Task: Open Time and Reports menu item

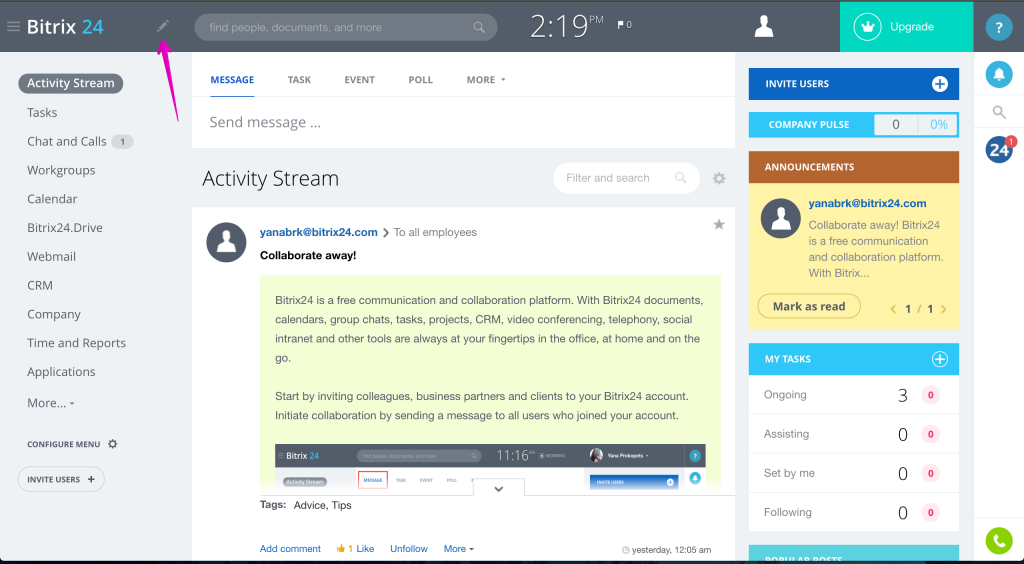Action: (x=76, y=343)
